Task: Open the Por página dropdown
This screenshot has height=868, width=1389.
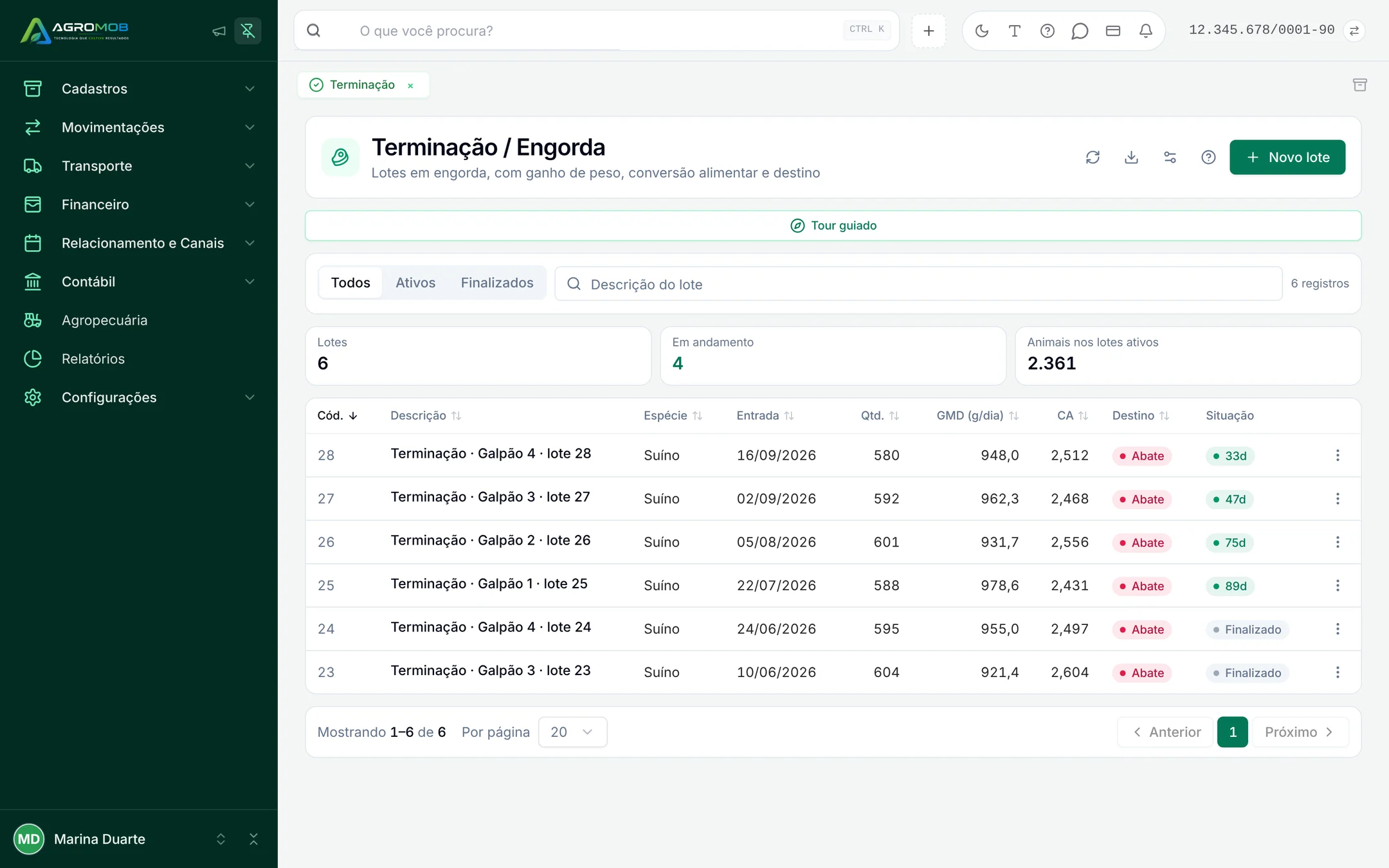Action: click(572, 732)
